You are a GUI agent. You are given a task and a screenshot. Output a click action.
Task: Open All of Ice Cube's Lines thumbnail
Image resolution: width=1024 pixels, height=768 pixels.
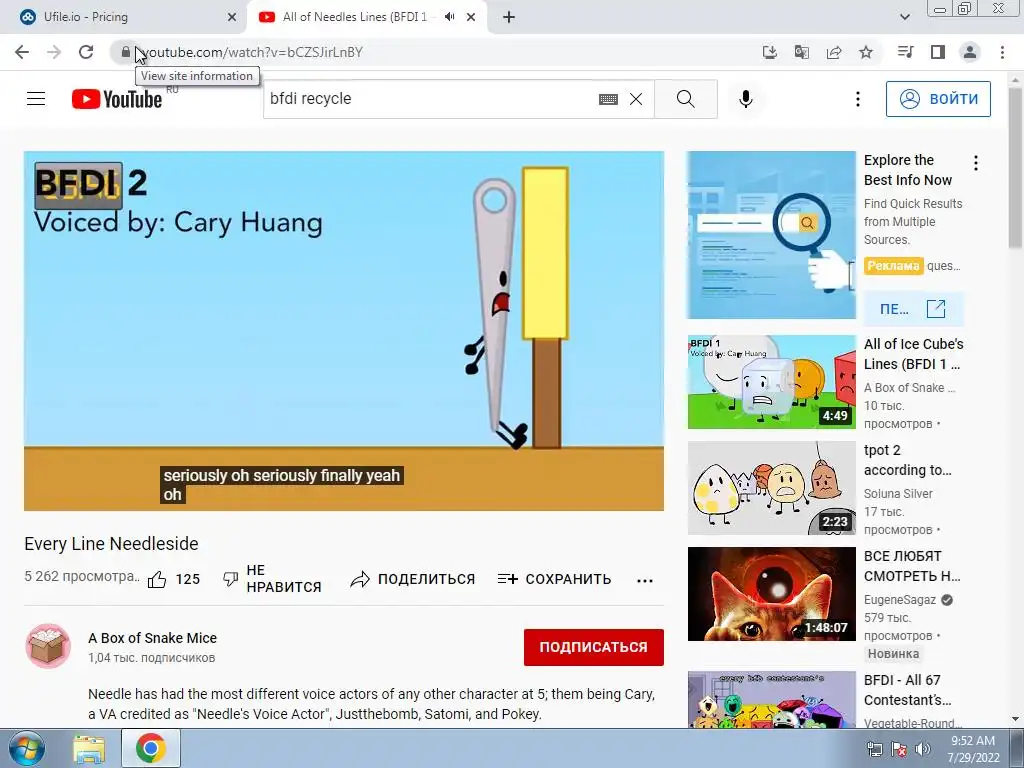point(771,382)
